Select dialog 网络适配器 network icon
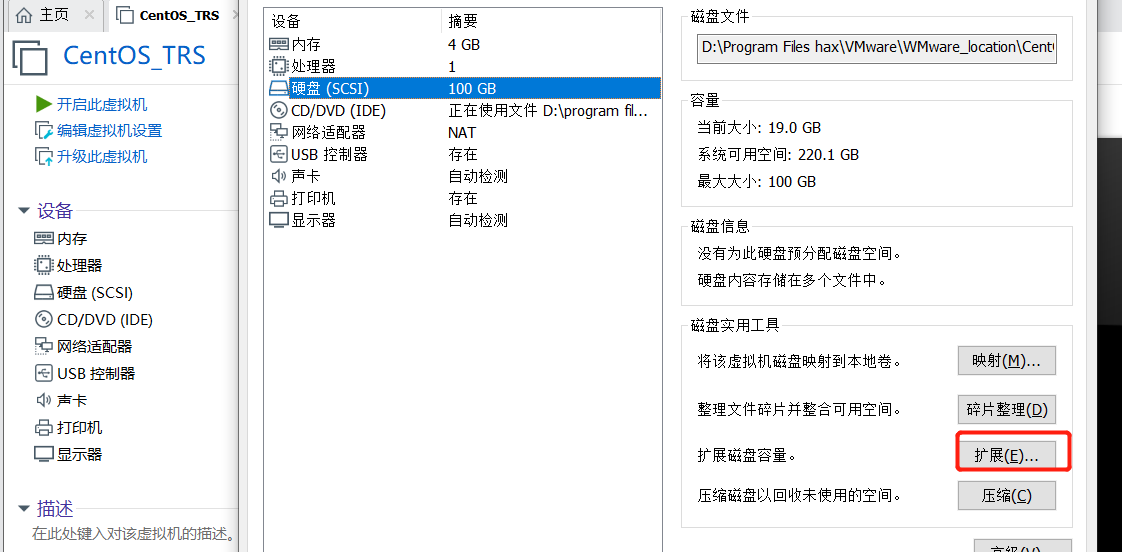 point(278,132)
